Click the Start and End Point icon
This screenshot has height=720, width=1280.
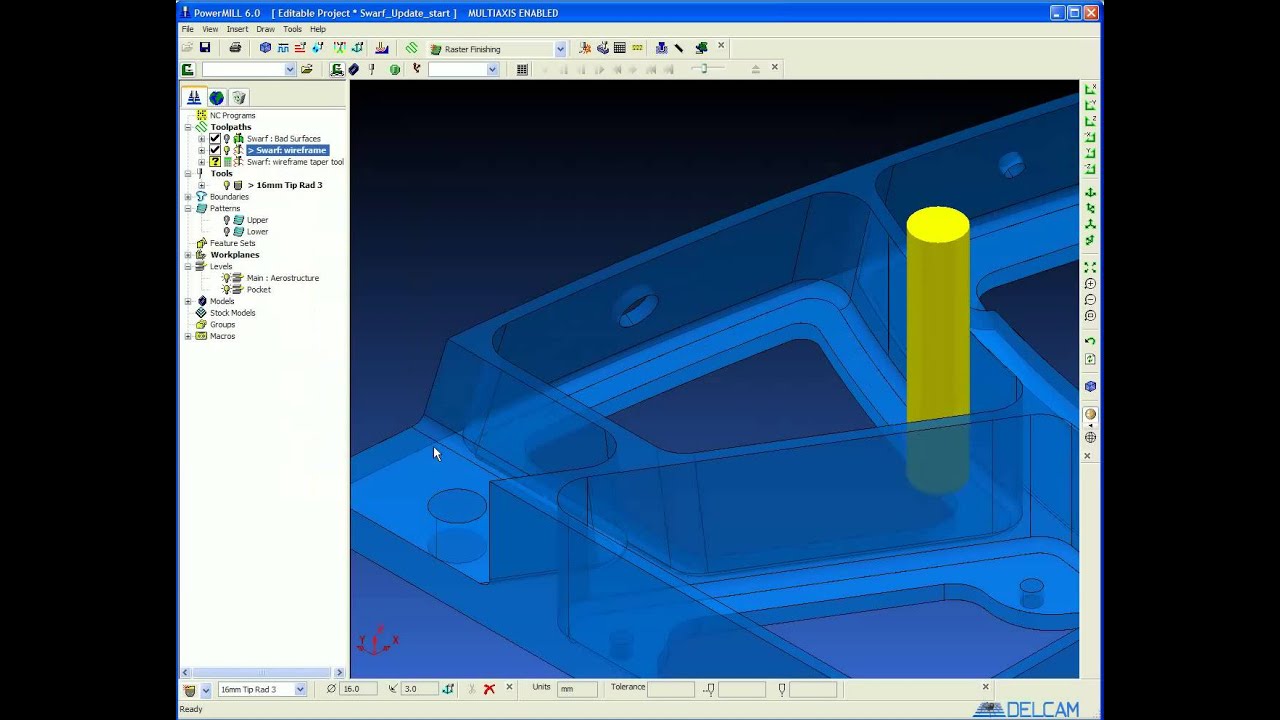coord(319,47)
